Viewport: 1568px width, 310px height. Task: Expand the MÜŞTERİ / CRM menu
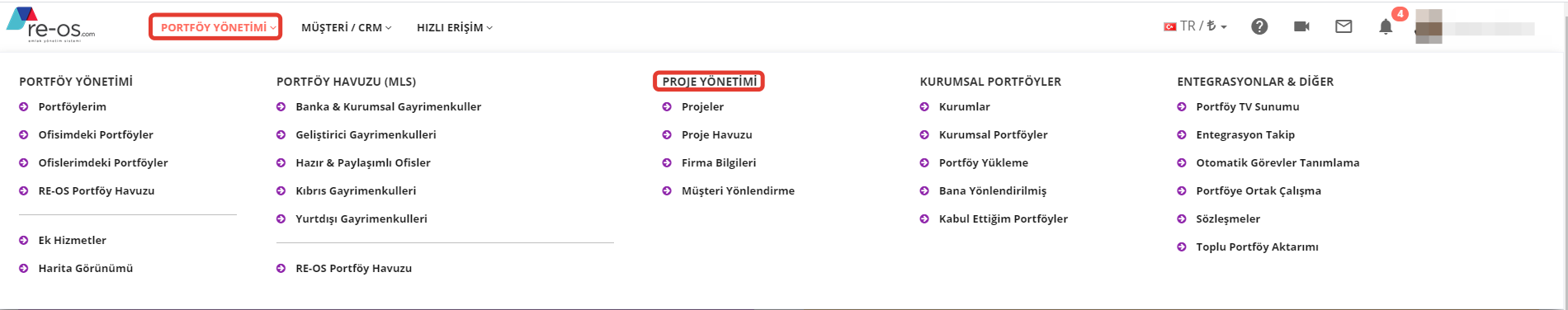(347, 27)
